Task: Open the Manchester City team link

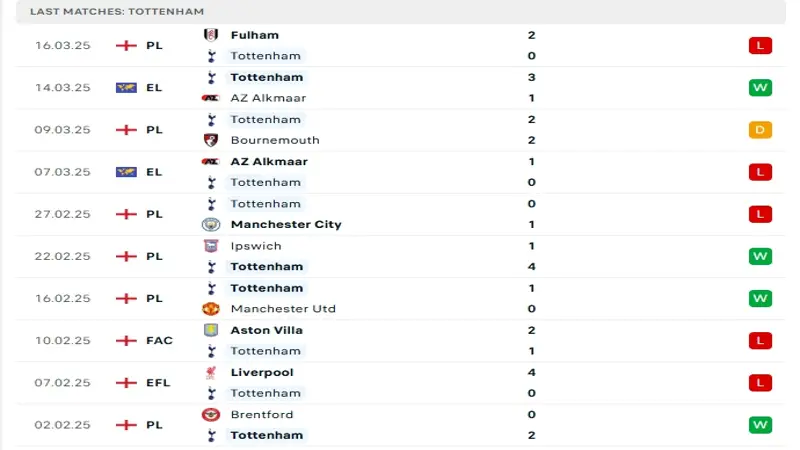Action: (x=286, y=224)
